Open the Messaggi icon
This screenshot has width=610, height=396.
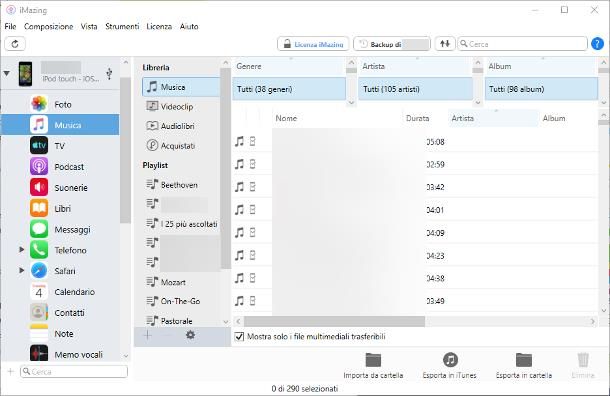[x=39, y=229]
